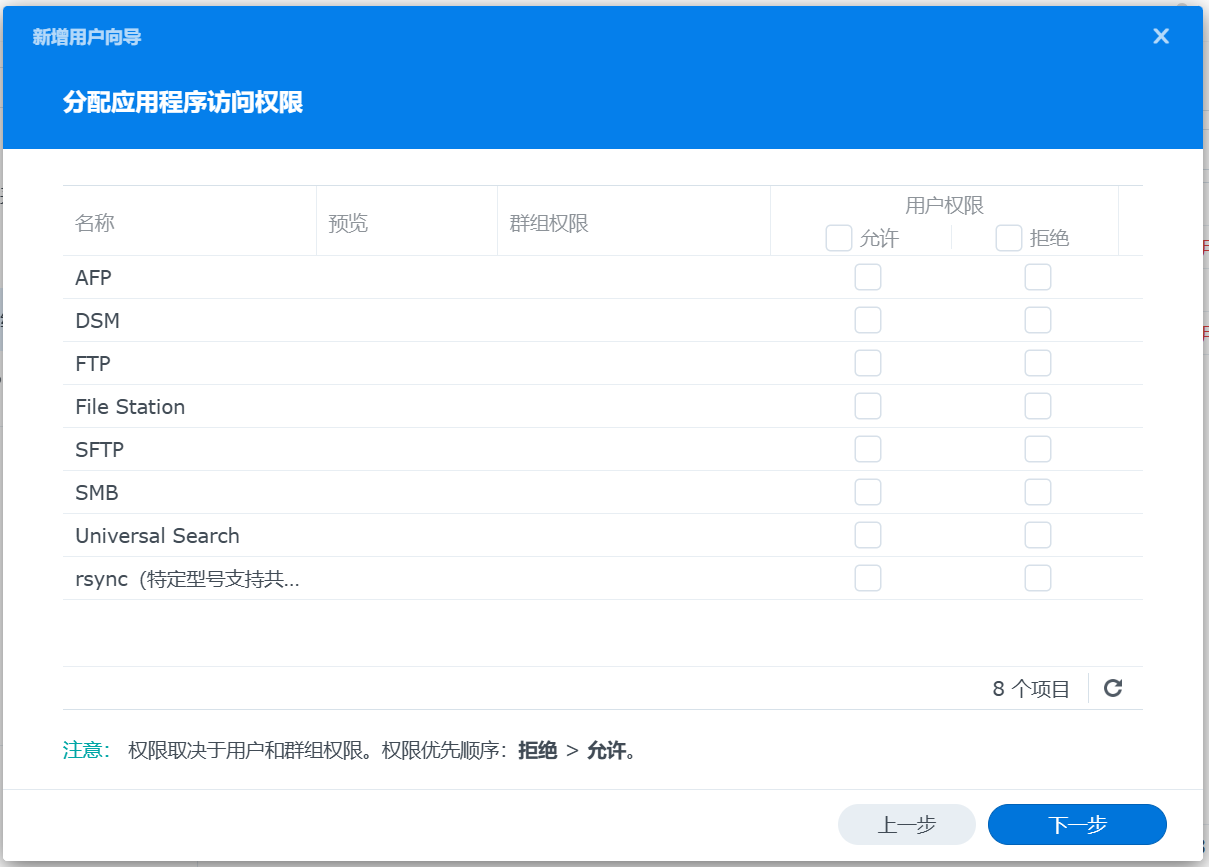Refresh the application permissions list

[x=1112, y=687]
